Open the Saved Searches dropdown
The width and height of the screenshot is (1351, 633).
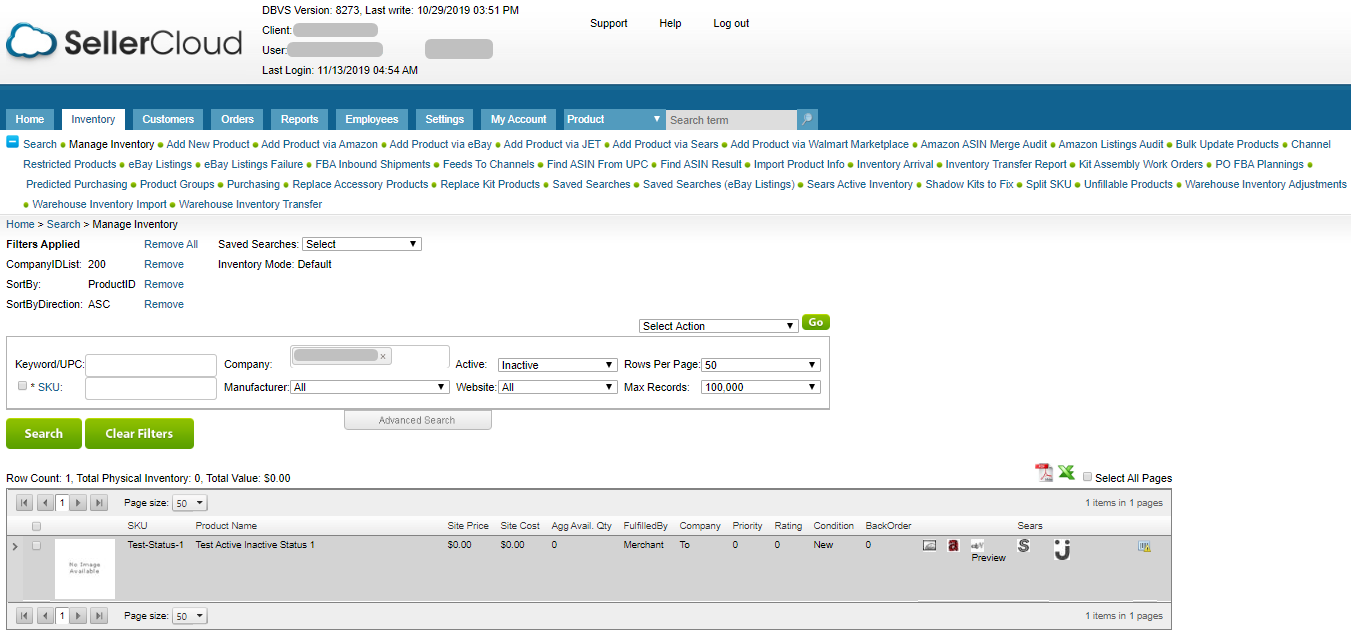362,244
